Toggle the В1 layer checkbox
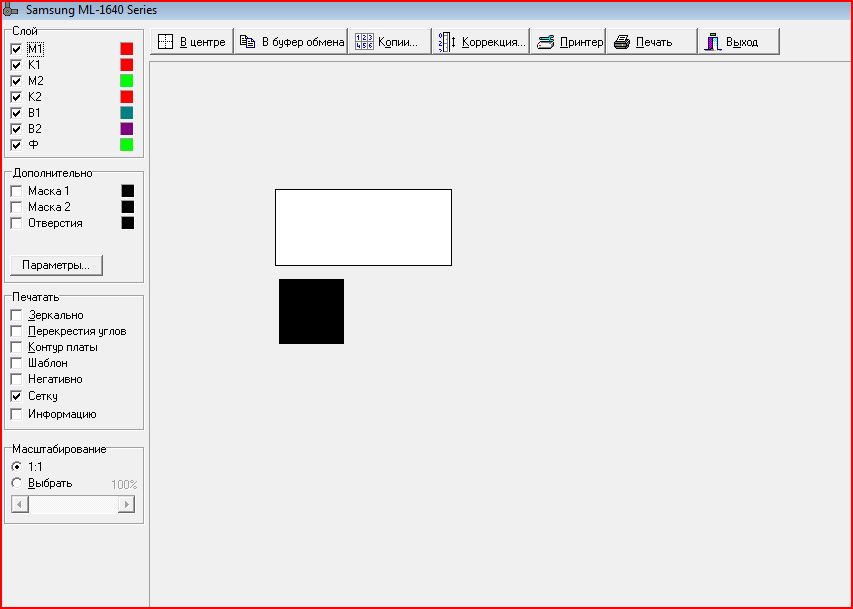The height and width of the screenshot is (609, 853). click(x=16, y=113)
